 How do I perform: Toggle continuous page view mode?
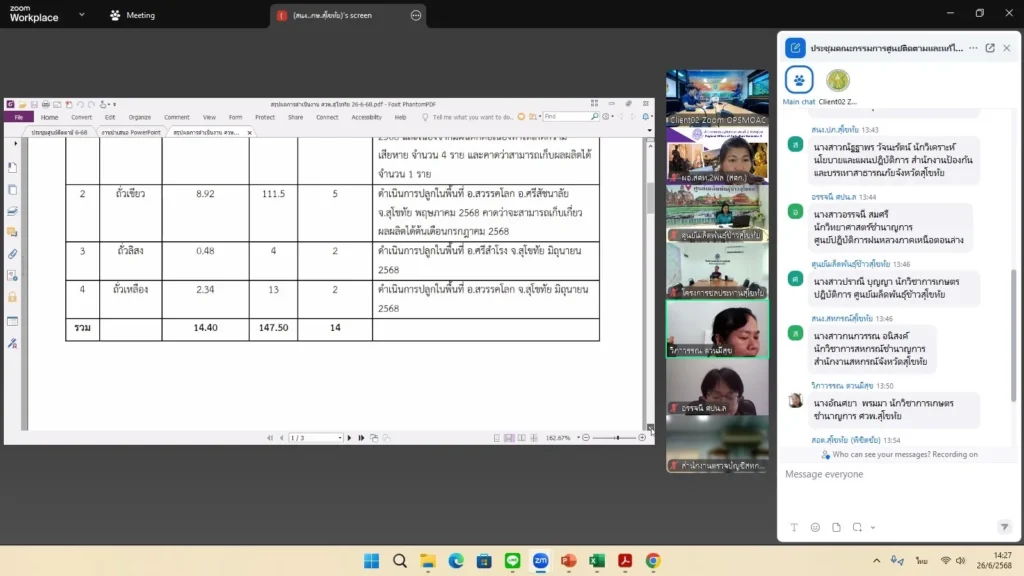tap(509, 438)
